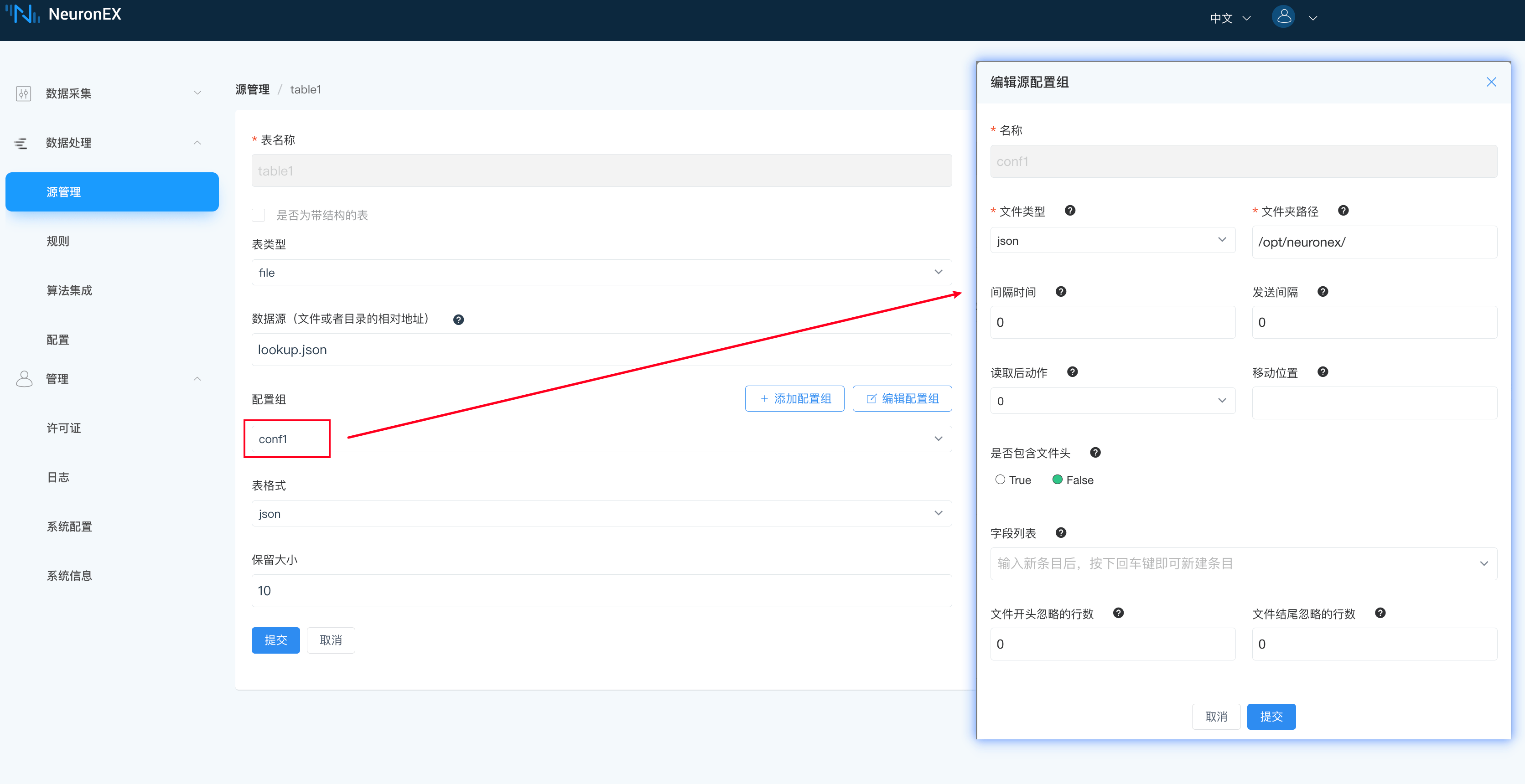1525x784 pixels.
Task: Click the 文件夹路径 input field
Action: click(x=1374, y=242)
